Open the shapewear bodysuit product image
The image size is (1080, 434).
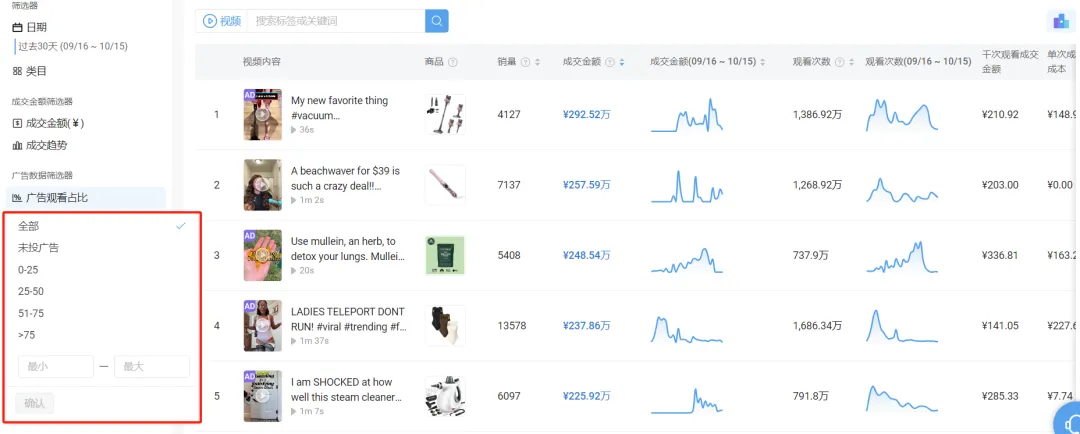click(445, 325)
